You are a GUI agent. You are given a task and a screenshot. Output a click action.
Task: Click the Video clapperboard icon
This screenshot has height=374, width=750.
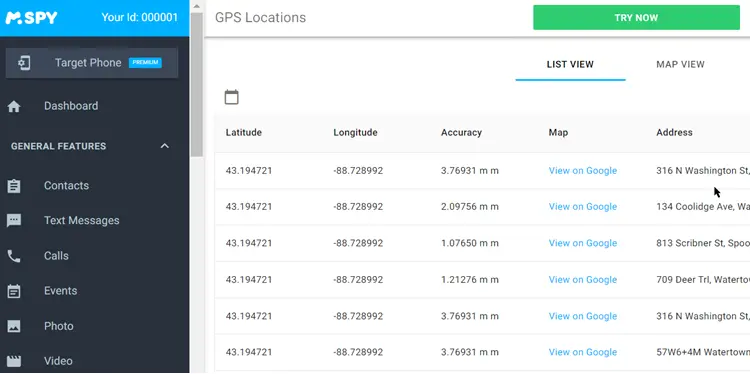coord(14,361)
